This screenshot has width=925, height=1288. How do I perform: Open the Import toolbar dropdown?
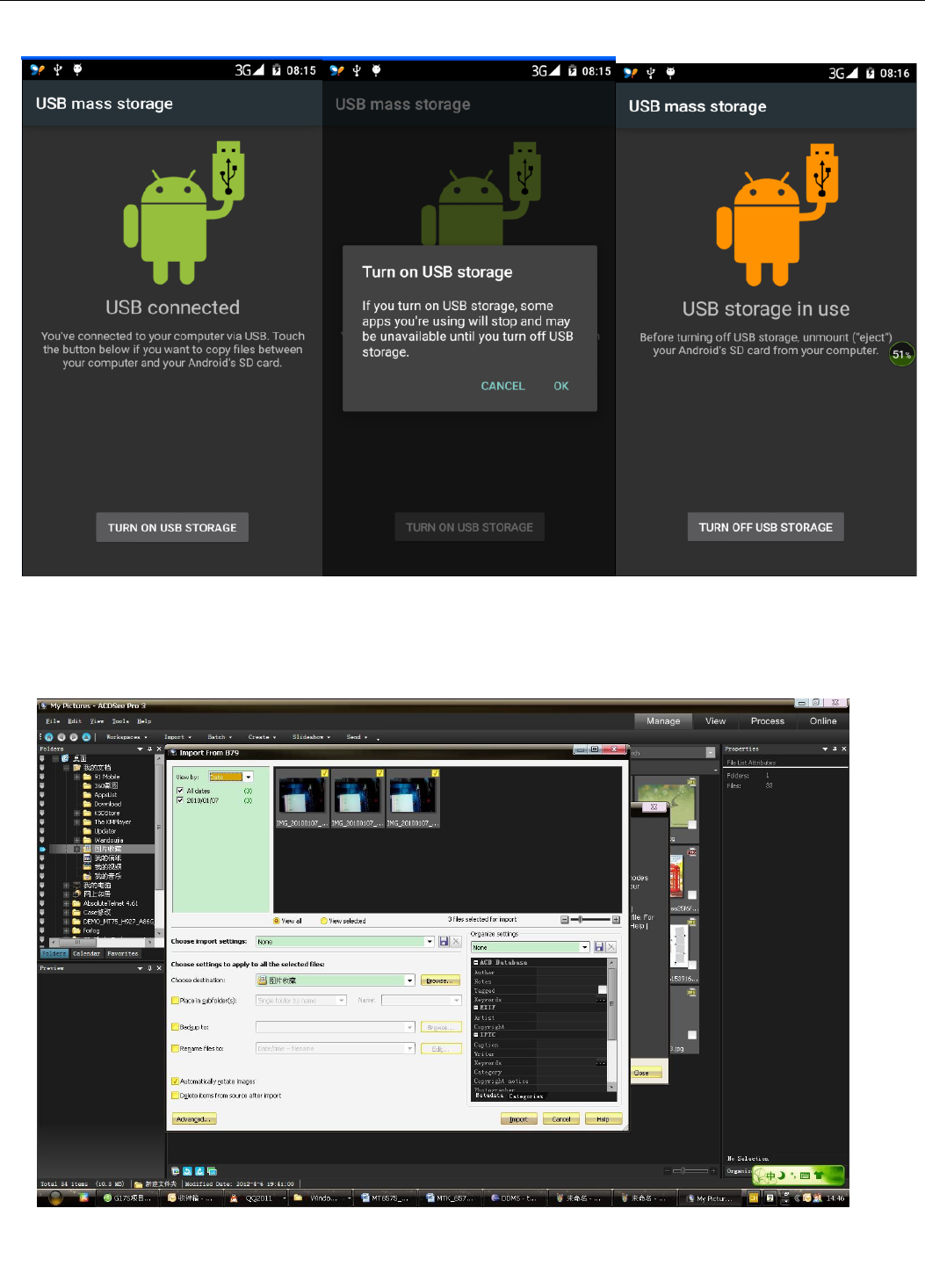pyautogui.click(x=177, y=737)
